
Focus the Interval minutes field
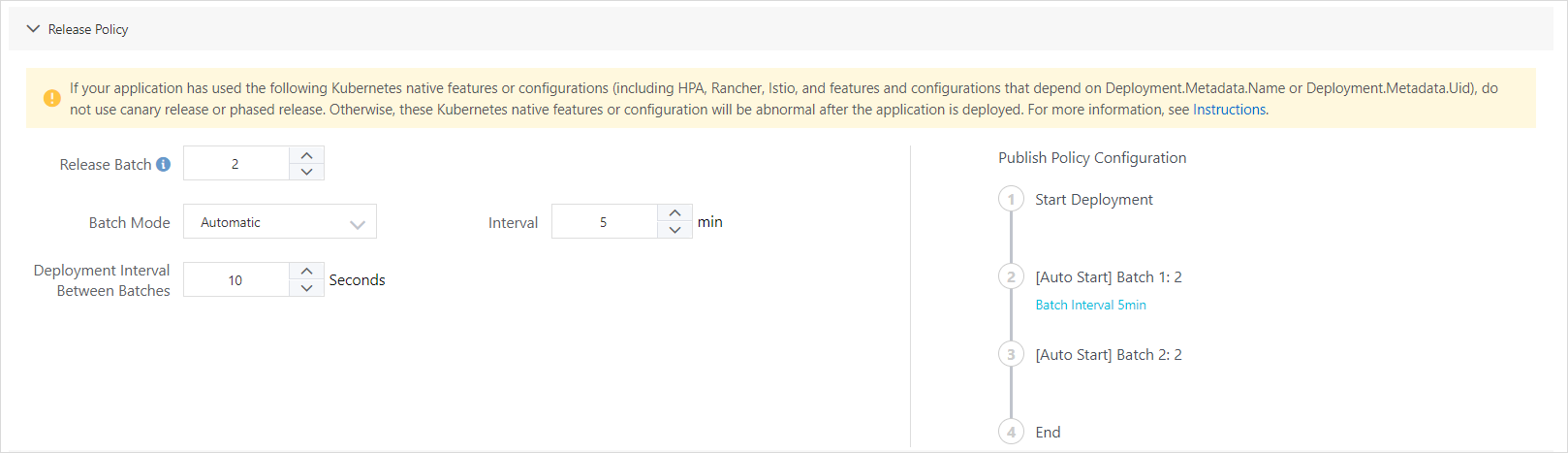604,222
